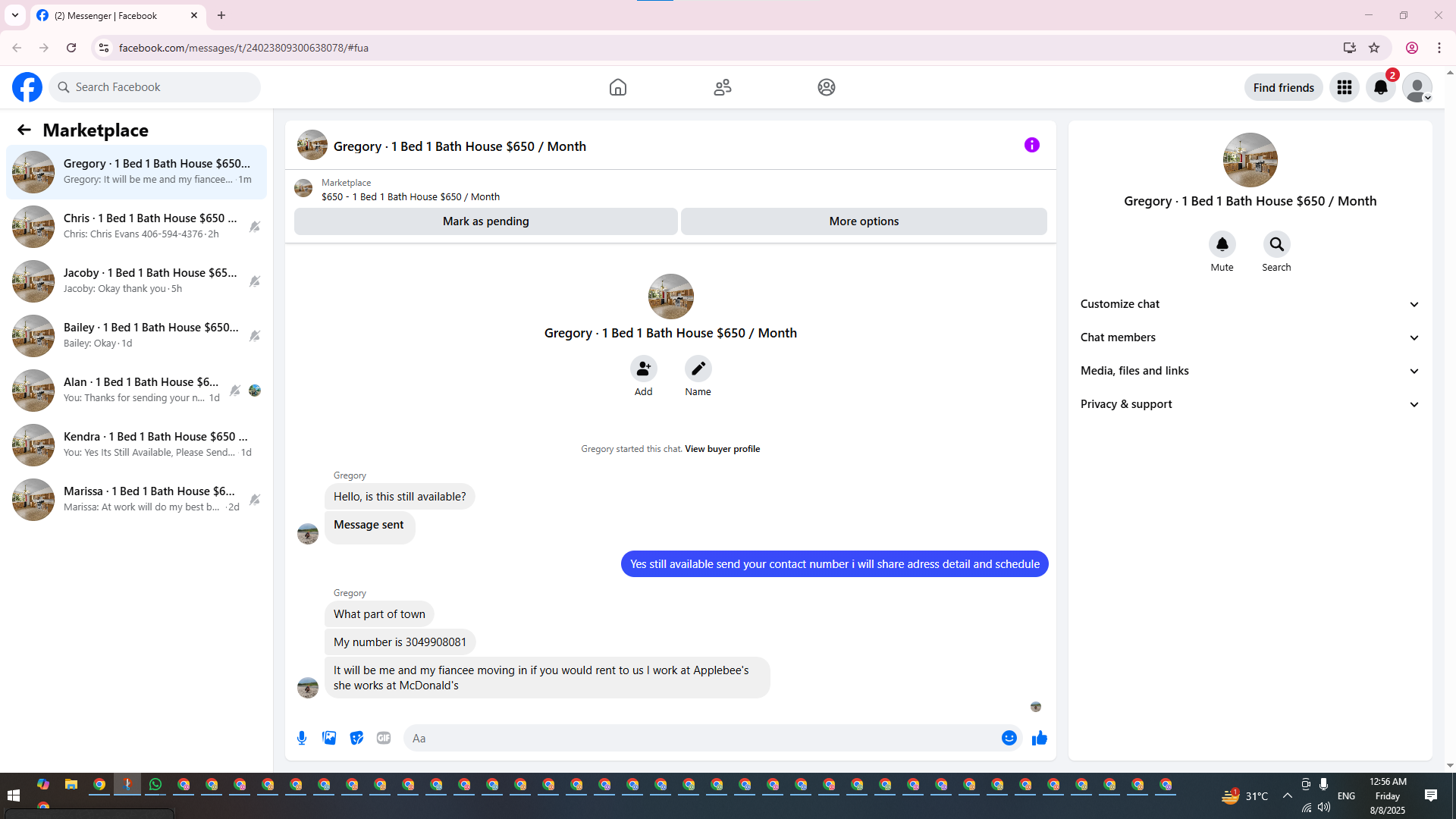Open the Friends tab in top navigation
This screenshot has height=819, width=1456.
point(722,87)
